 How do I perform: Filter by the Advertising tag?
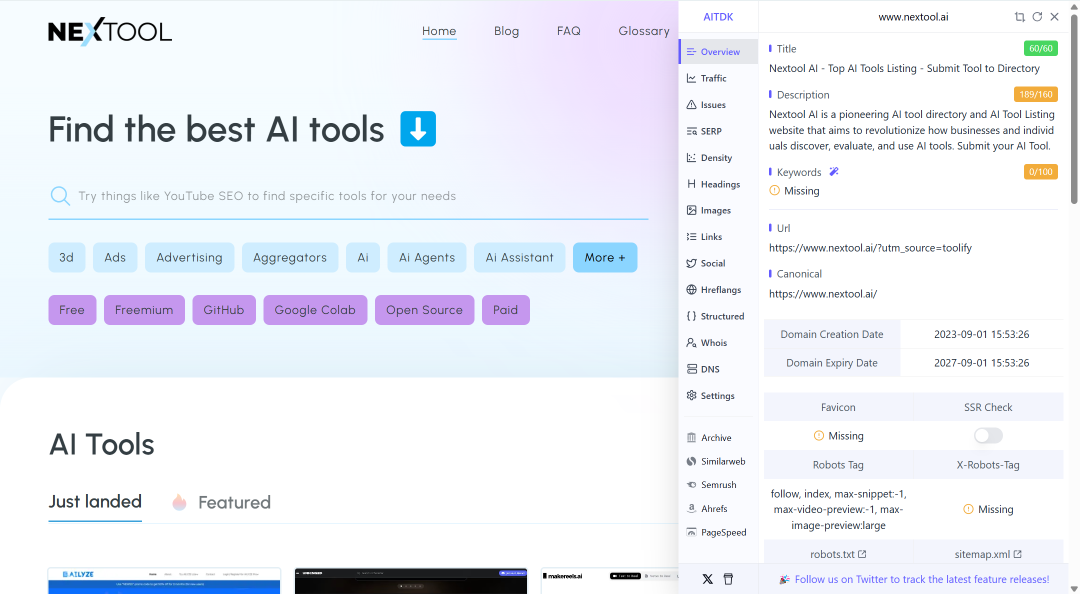tap(189, 257)
